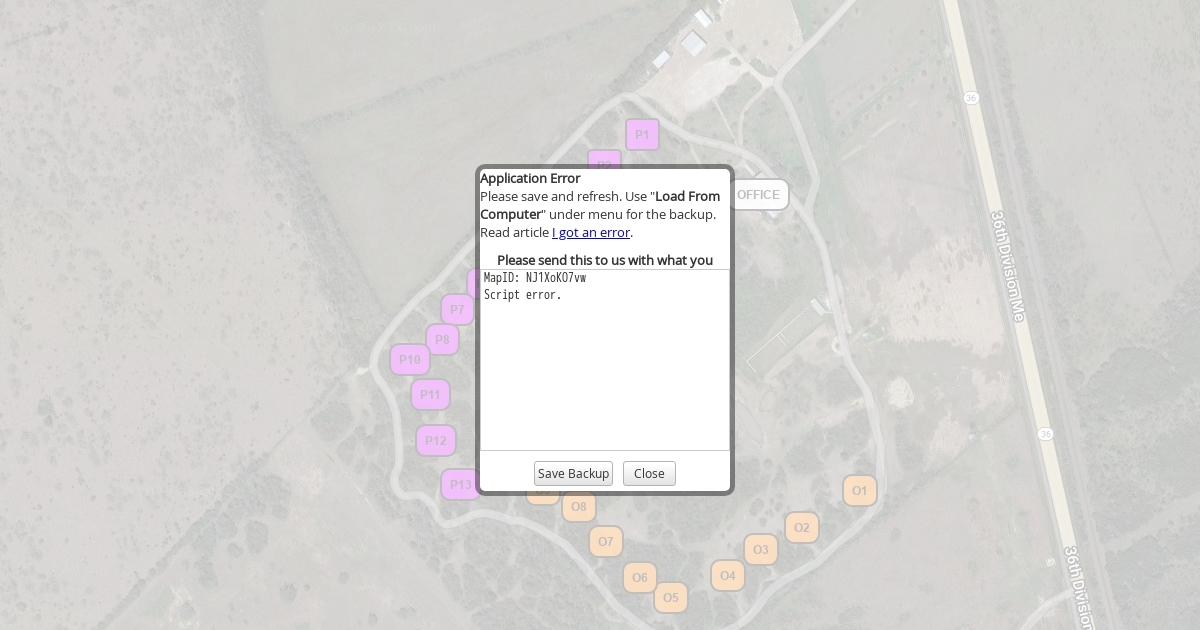Select the O7 site marker
This screenshot has height=630, width=1200.
[606, 542]
